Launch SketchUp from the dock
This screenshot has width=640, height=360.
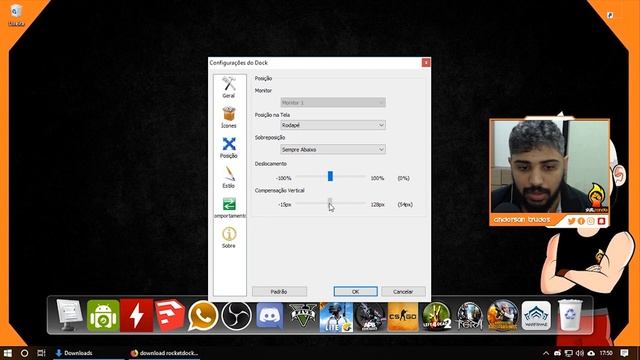(x=169, y=316)
